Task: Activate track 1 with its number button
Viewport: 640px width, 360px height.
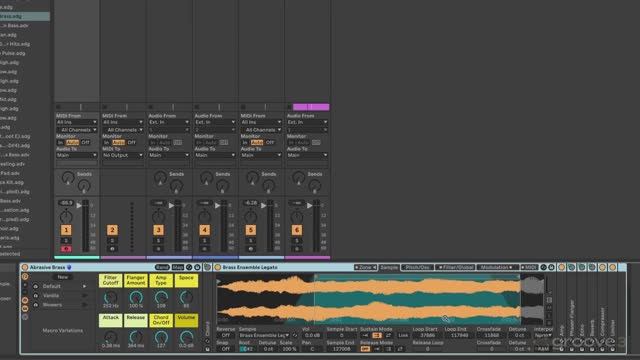Action: coord(66,230)
